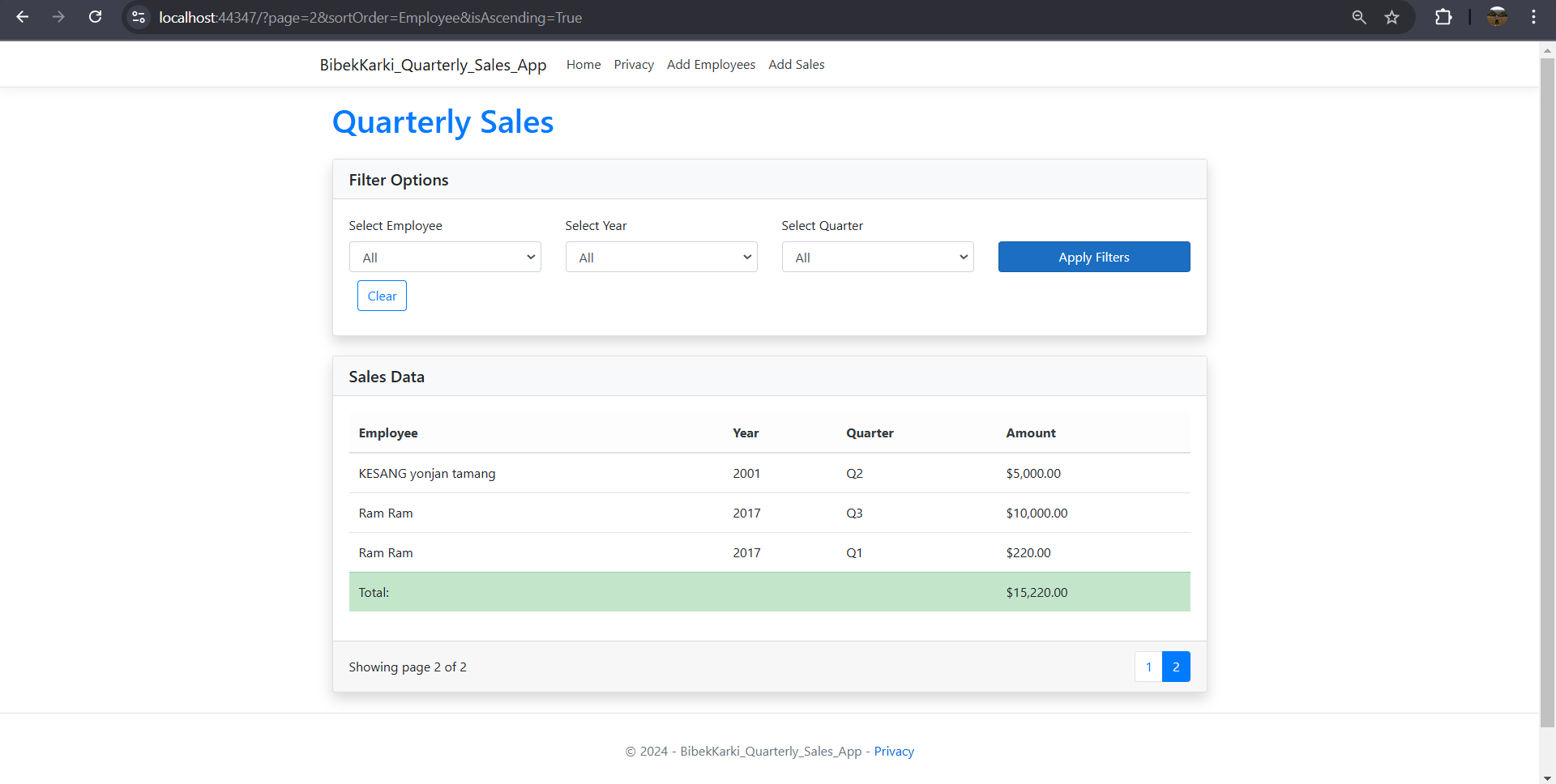Image resolution: width=1556 pixels, height=784 pixels.
Task: Open the Add Employees page
Action: coord(711,65)
